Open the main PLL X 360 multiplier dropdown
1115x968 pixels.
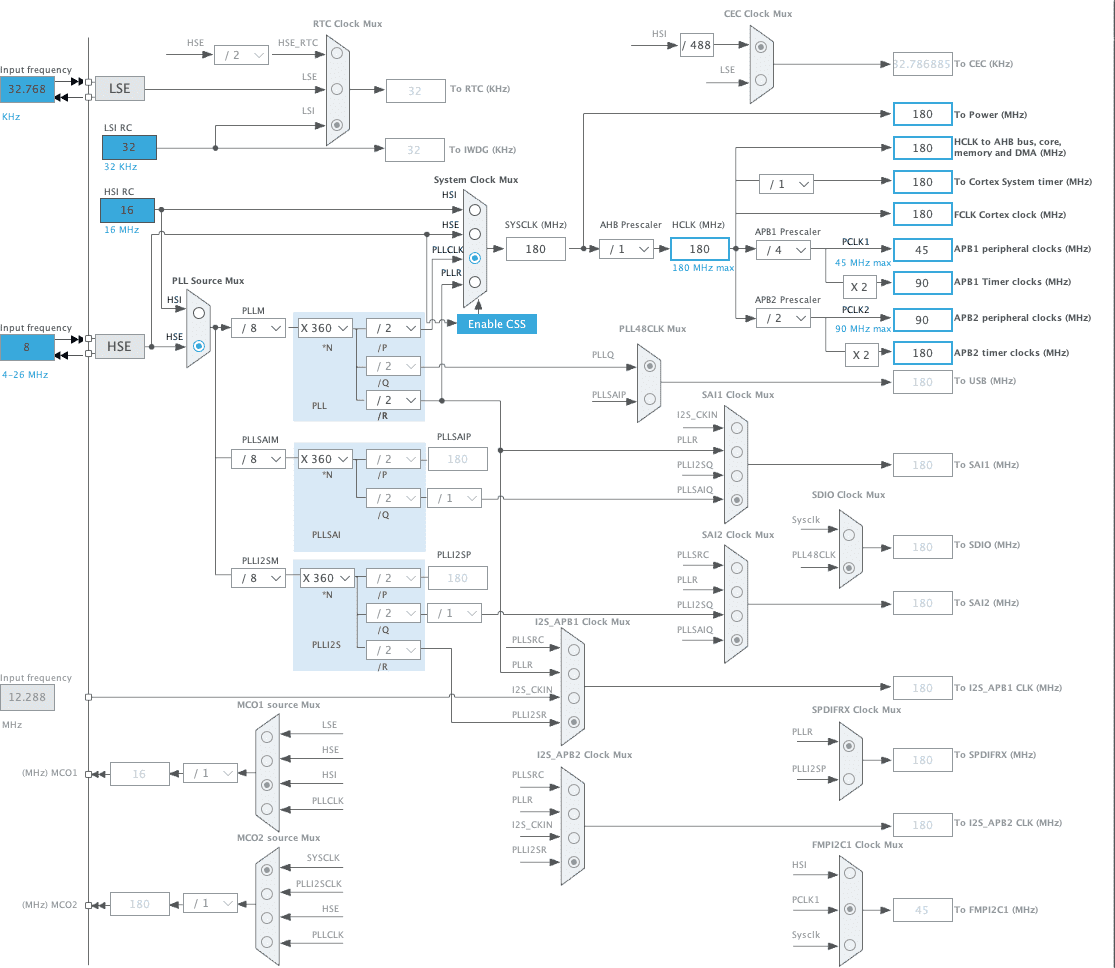(x=325, y=328)
